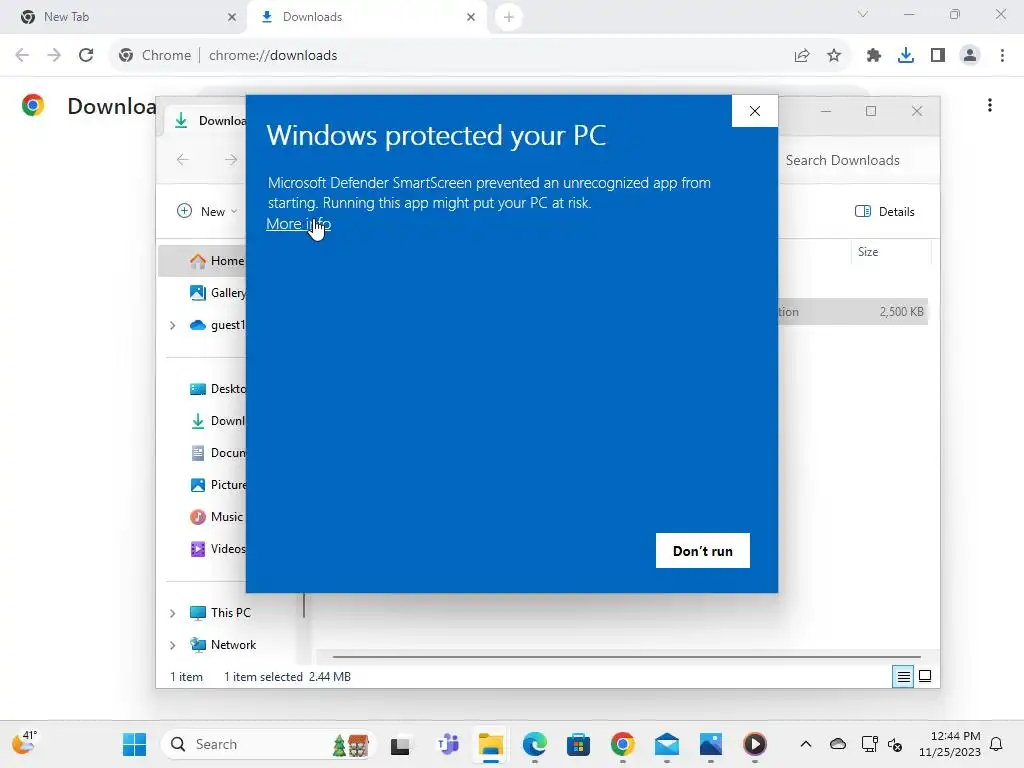The image size is (1024, 768).
Task: Open Microsoft Store from taskbar
Action: point(579,744)
